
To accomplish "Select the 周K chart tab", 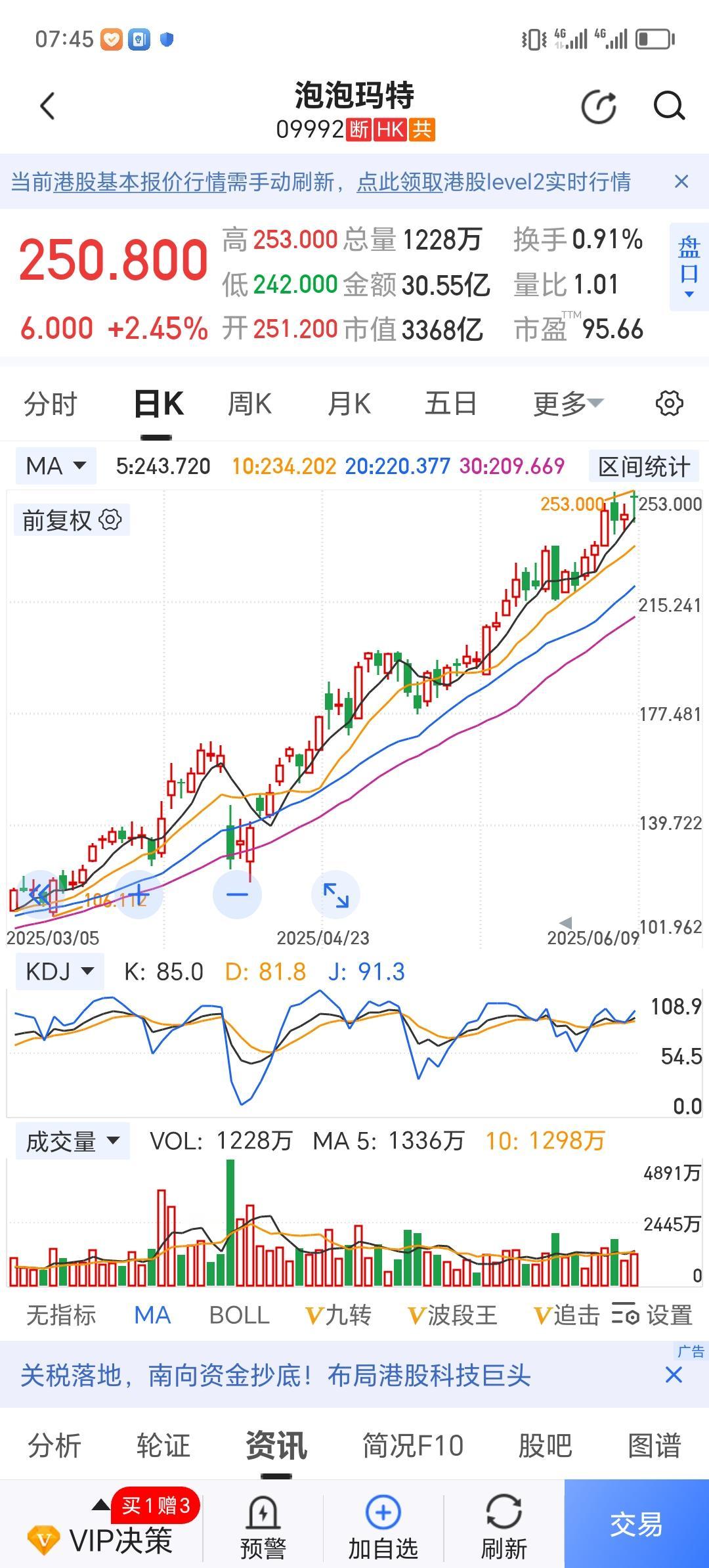I will pyautogui.click(x=249, y=403).
